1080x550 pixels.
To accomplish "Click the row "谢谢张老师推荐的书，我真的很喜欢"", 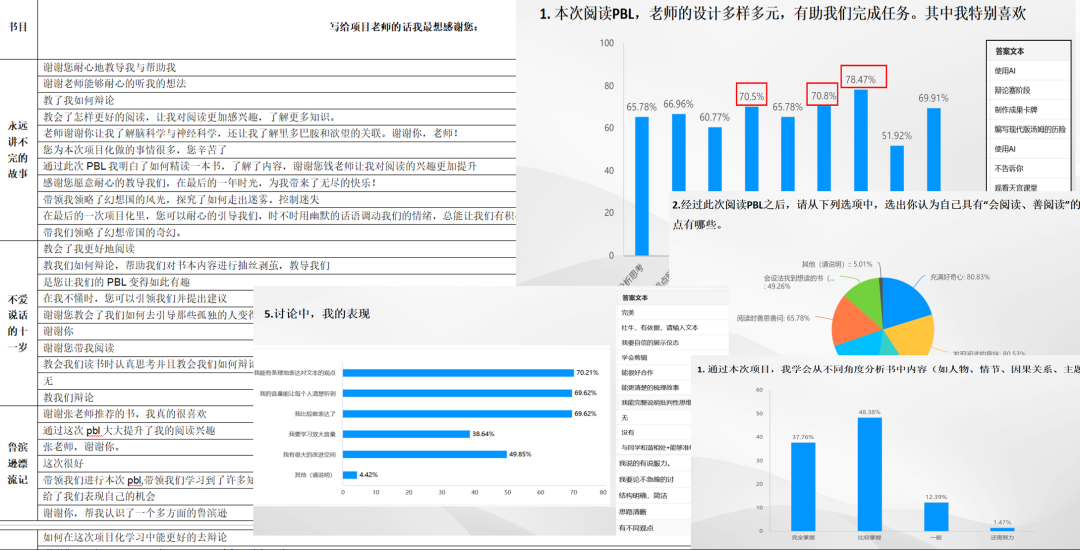I will click(146, 414).
